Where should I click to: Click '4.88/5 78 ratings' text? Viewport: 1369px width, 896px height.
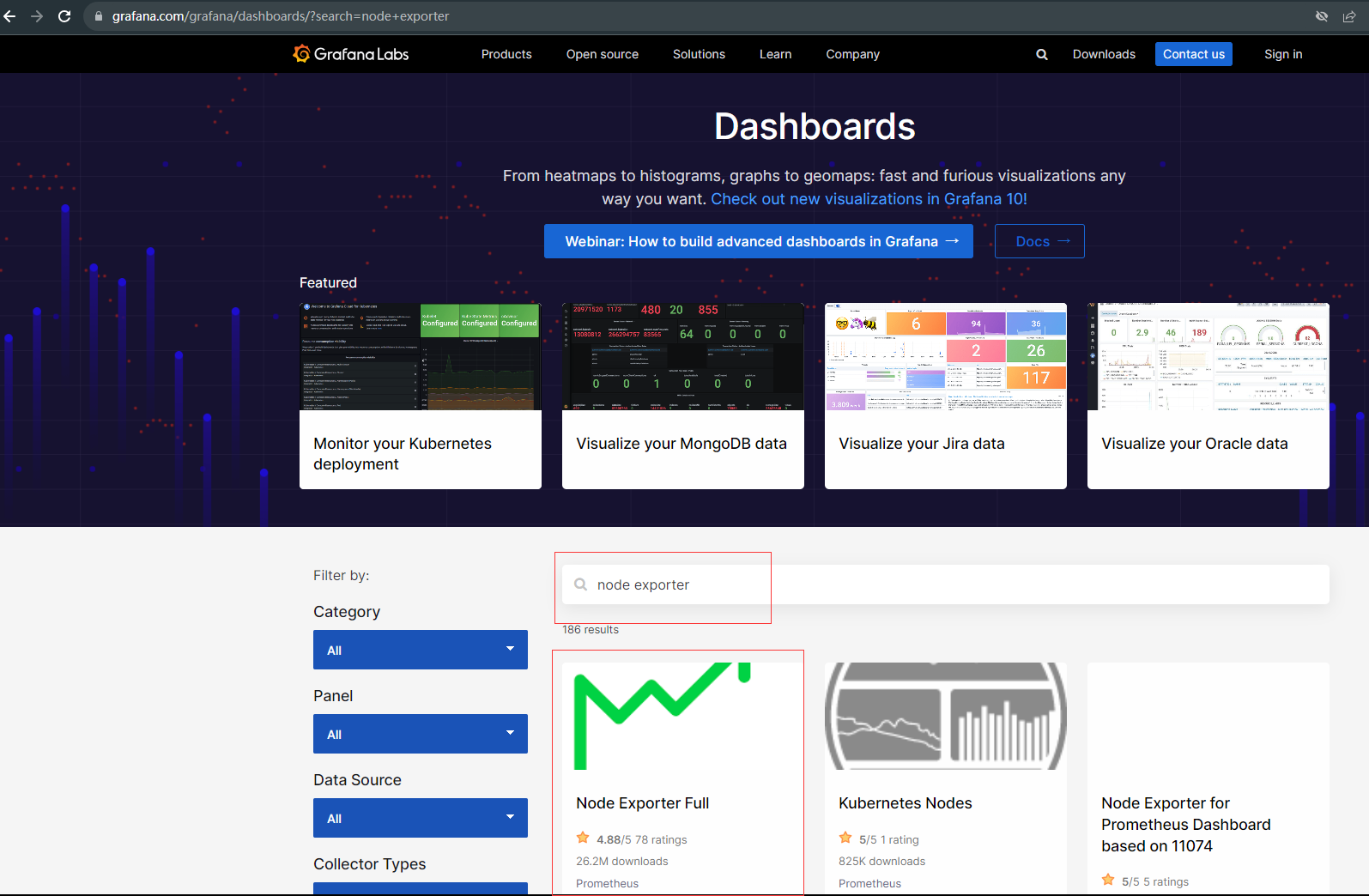tap(642, 839)
